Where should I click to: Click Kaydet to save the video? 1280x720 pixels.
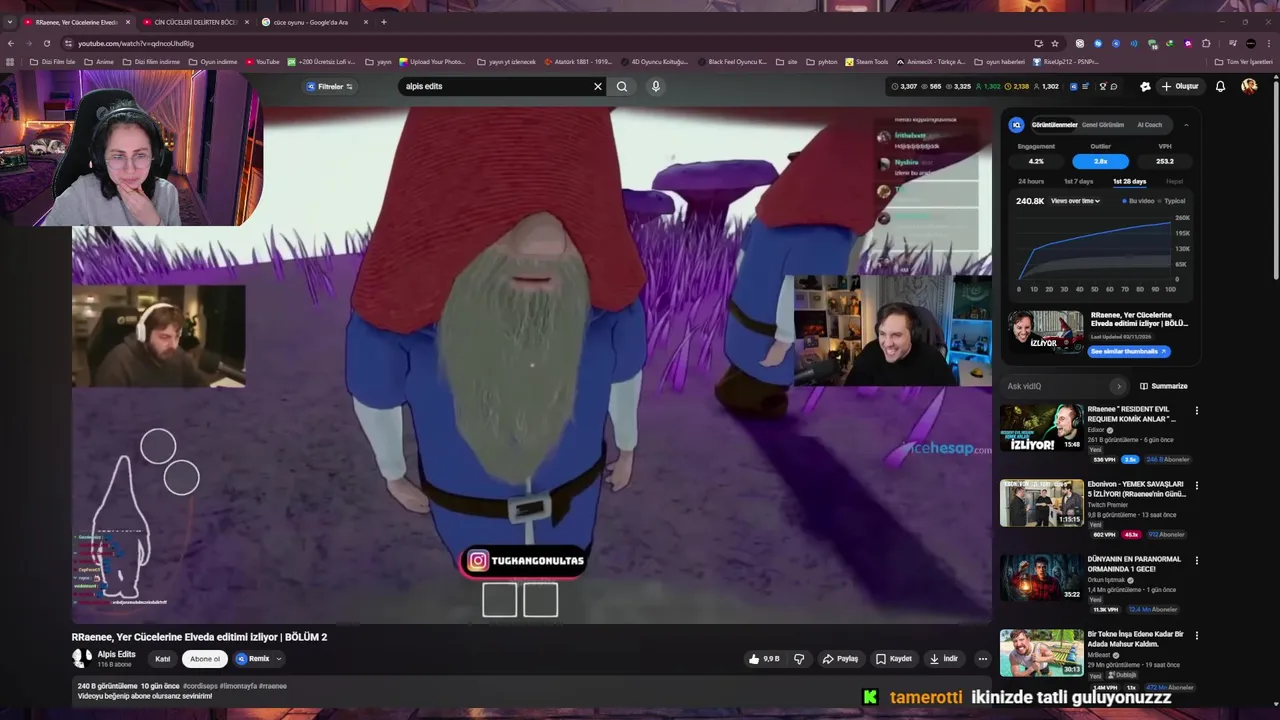coord(893,659)
